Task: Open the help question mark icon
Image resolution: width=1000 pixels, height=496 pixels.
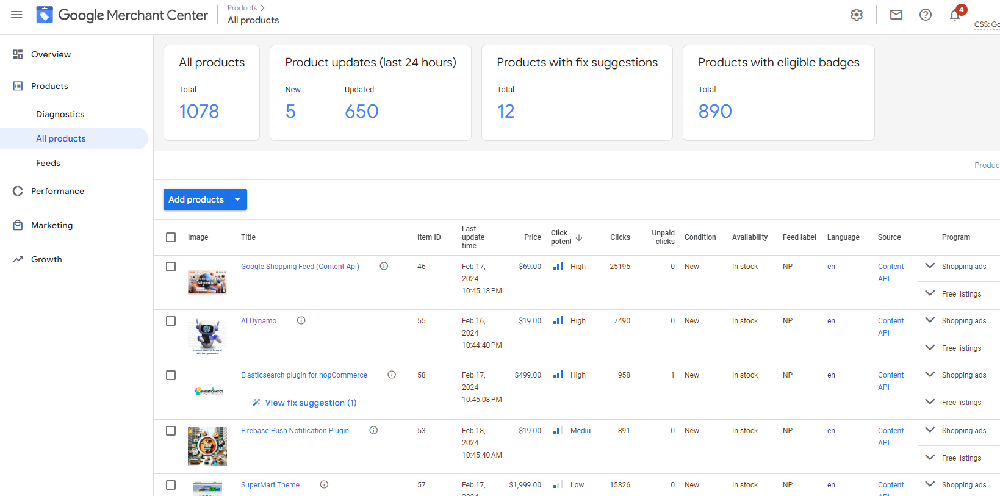Action: tap(925, 15)
